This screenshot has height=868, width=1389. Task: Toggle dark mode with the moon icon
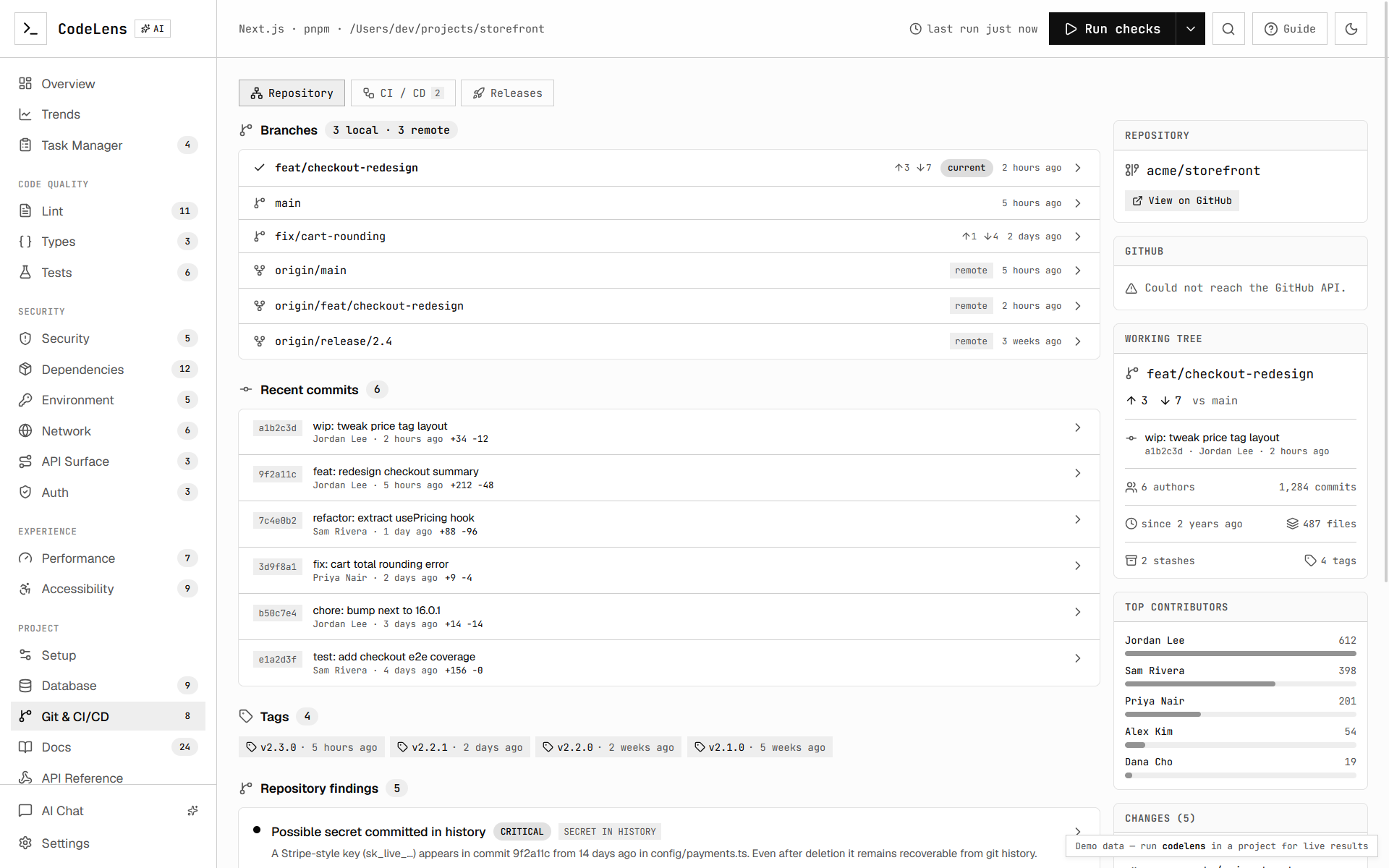1351,29
